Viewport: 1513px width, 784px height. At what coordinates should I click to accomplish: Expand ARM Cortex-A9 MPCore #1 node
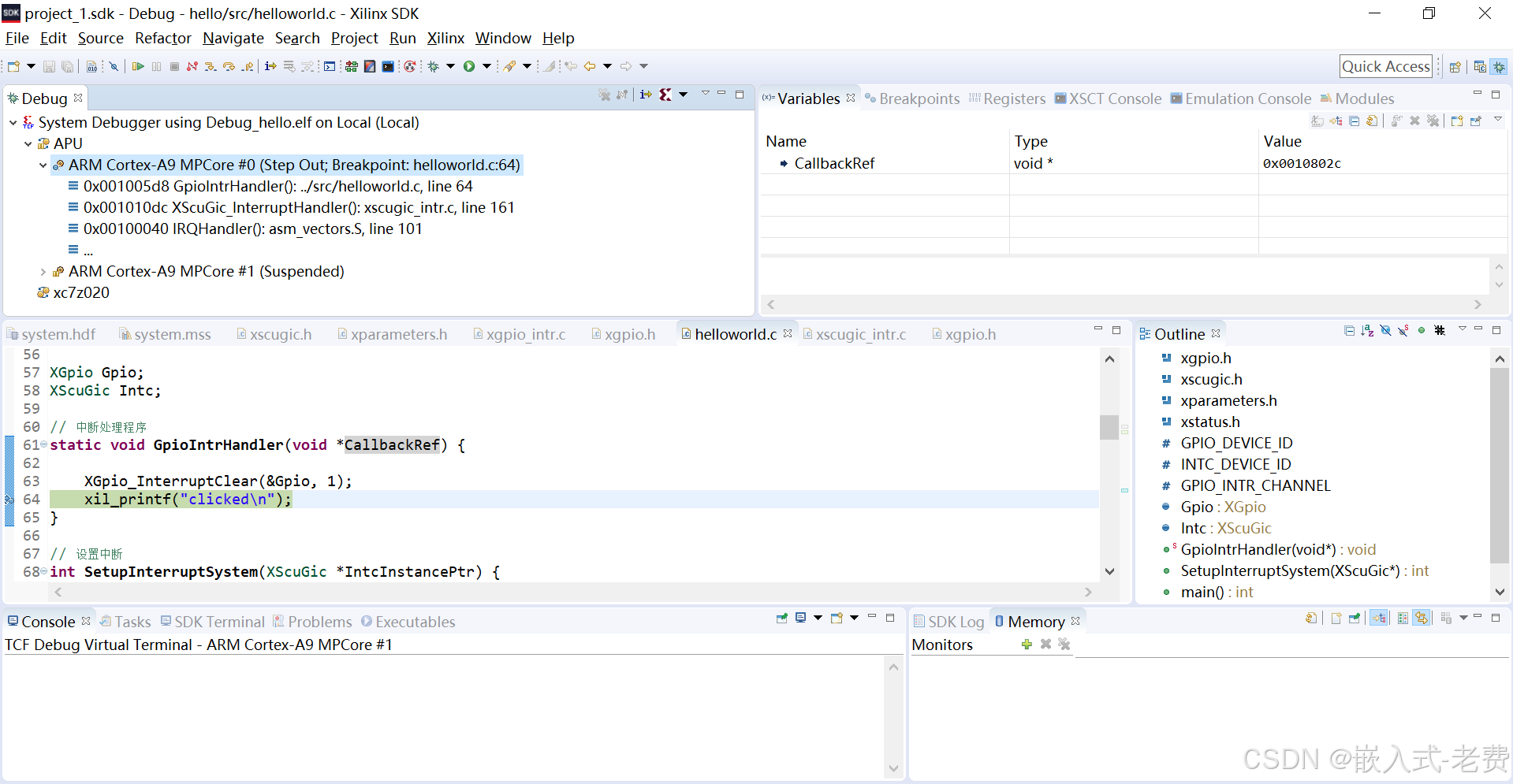point(43,271)
